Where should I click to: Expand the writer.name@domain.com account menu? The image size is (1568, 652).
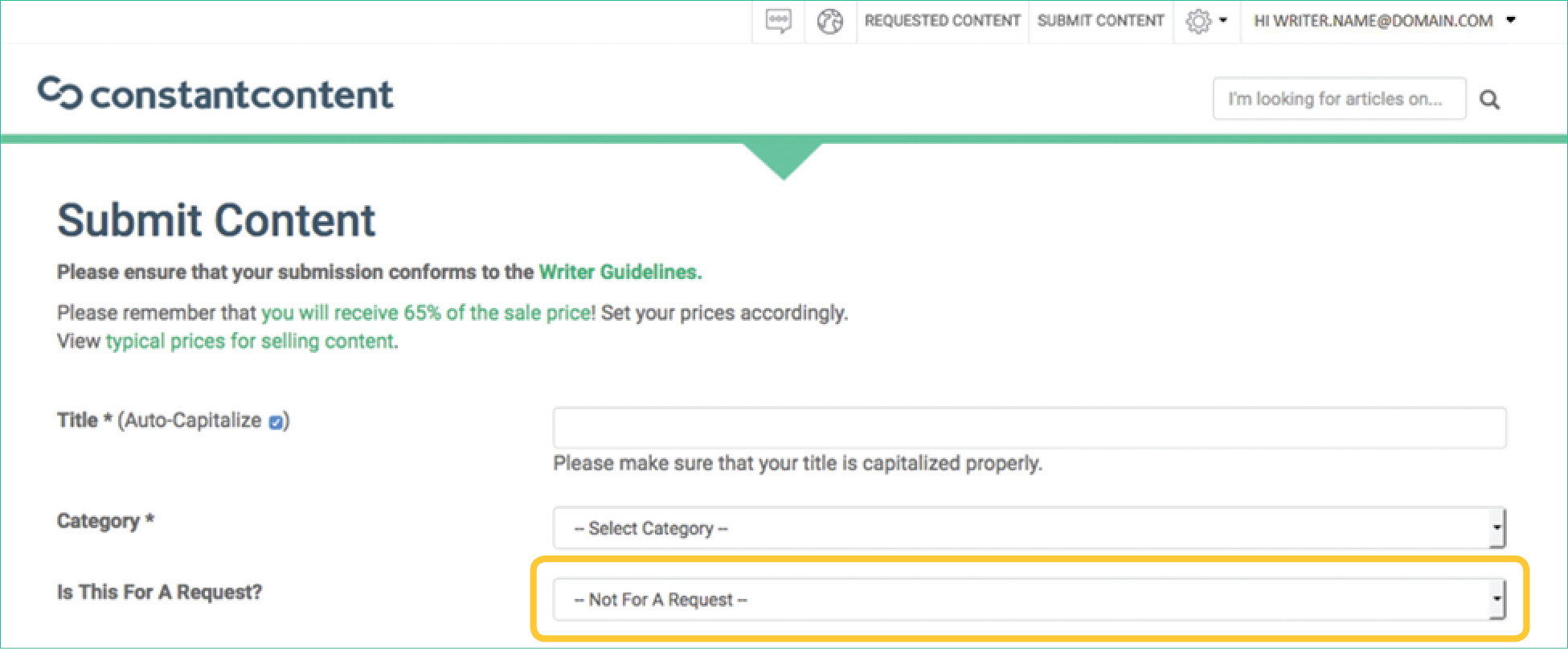[x=1383, y=21]
